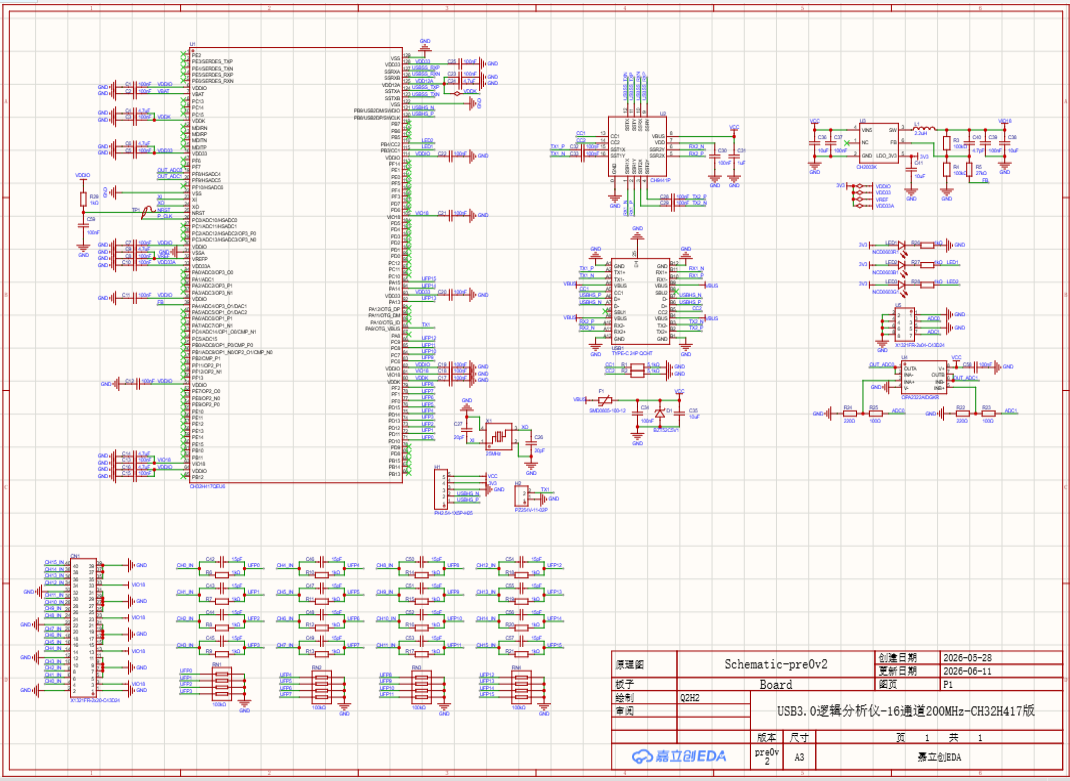Click the CH15_IN net label at CN1

54,563
